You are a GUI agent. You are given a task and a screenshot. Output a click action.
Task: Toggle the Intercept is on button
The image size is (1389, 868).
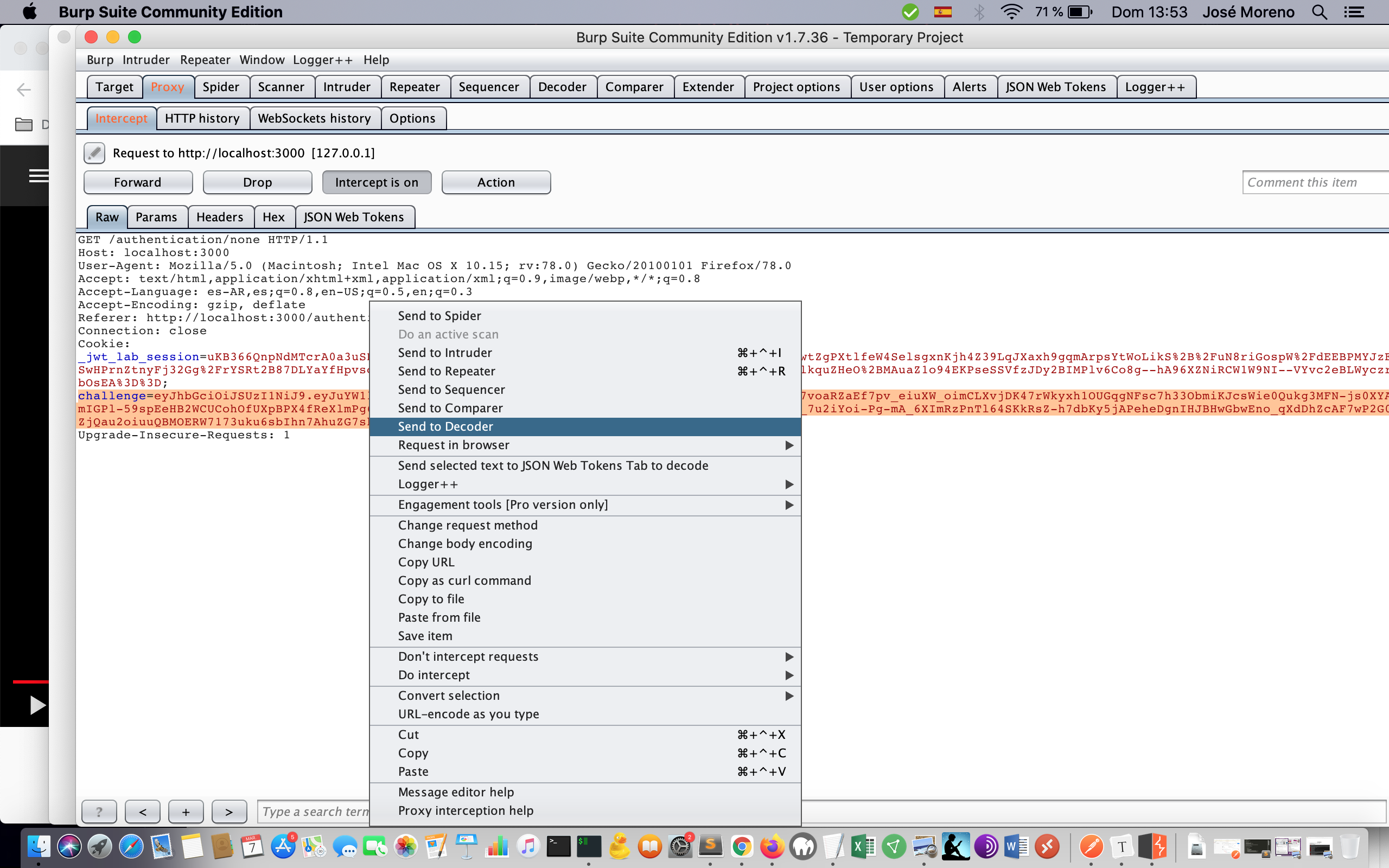(x=377, y=183)
